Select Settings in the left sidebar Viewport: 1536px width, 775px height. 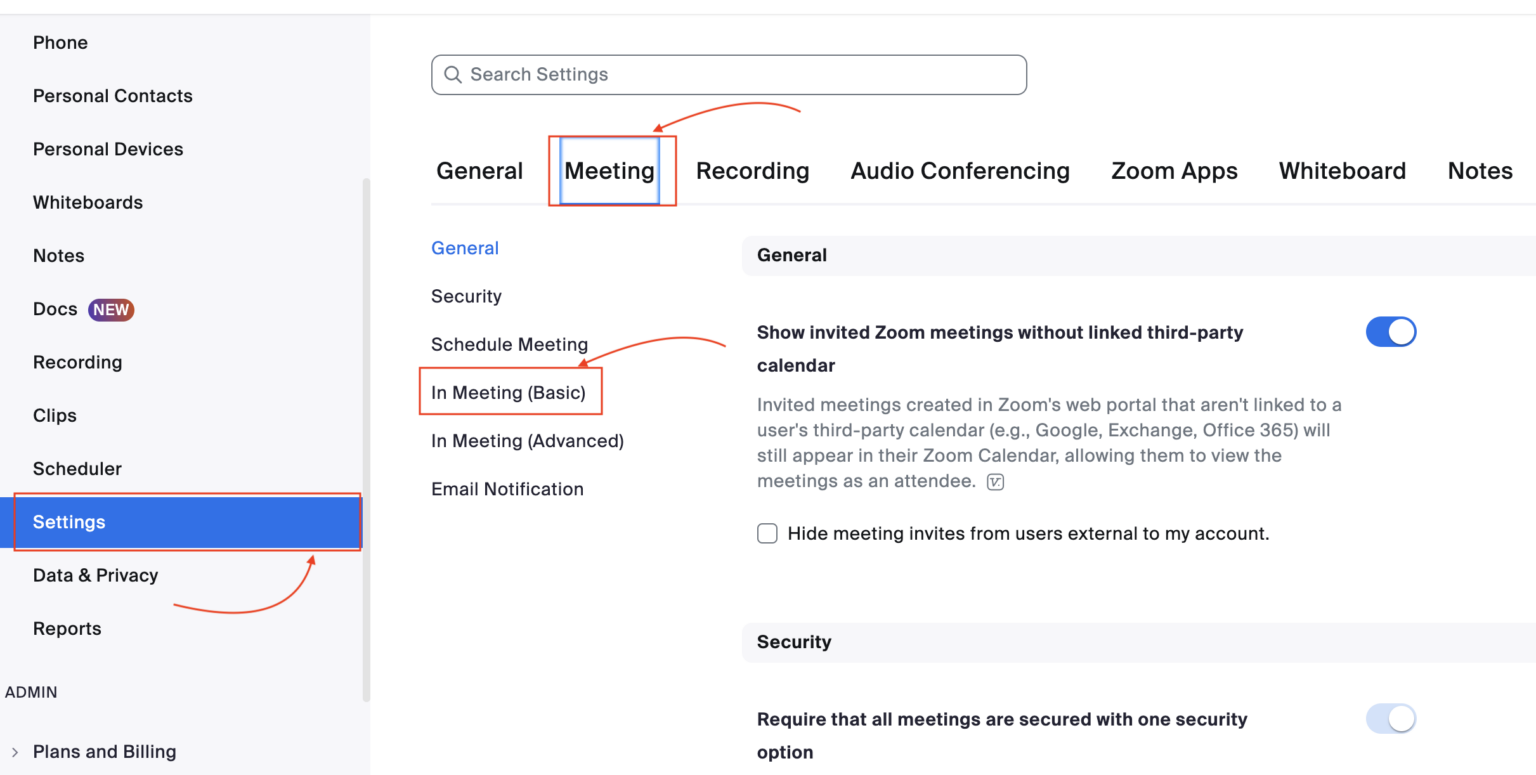pyautogui.click(x=187, y=522)
